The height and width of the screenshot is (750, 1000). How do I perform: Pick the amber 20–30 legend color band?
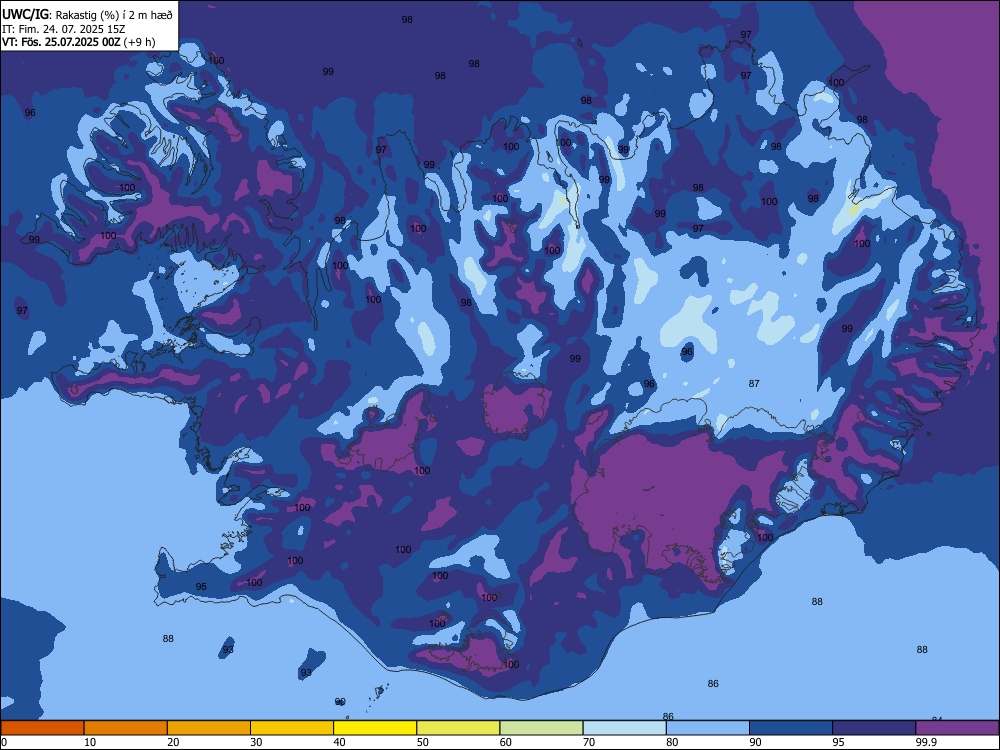[209, 728]
